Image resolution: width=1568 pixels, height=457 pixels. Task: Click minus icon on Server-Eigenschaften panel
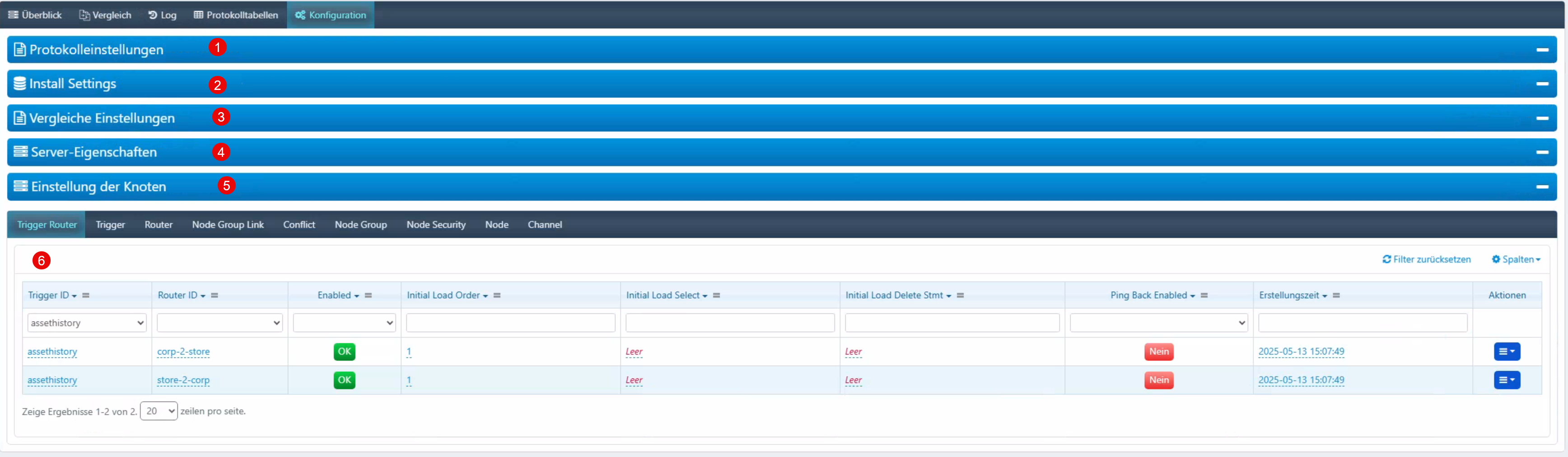[x=1542, y=152]
